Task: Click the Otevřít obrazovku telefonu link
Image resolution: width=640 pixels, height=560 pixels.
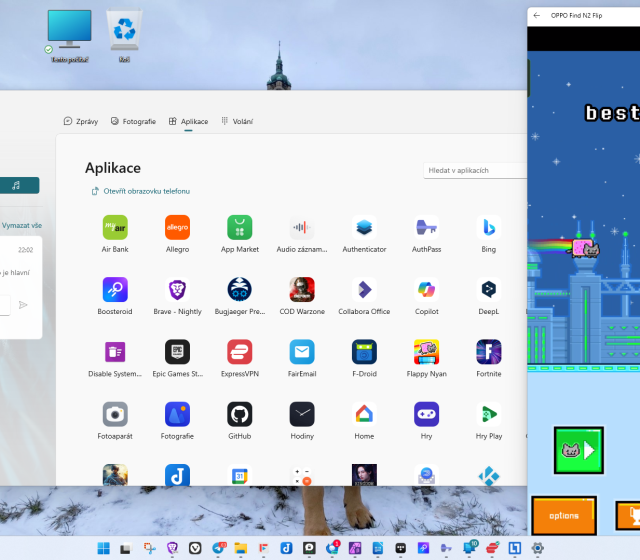Action: click(x=140, y=191)
